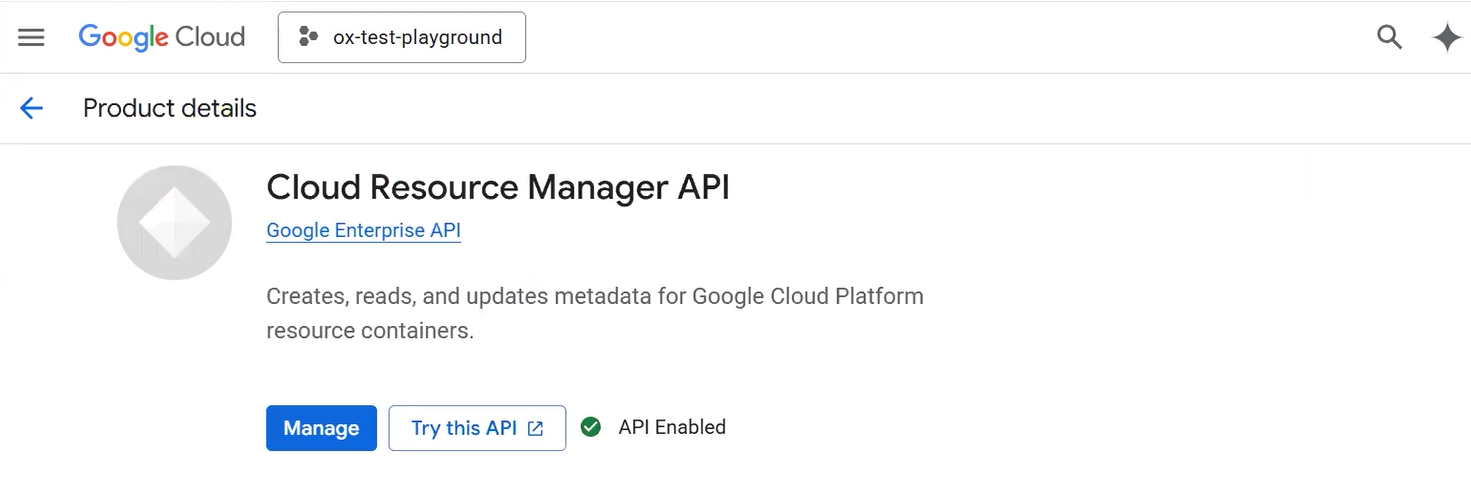
Task: Open the Google Enterprise API link
Action: pyautogui.click(x=363, y=231)
